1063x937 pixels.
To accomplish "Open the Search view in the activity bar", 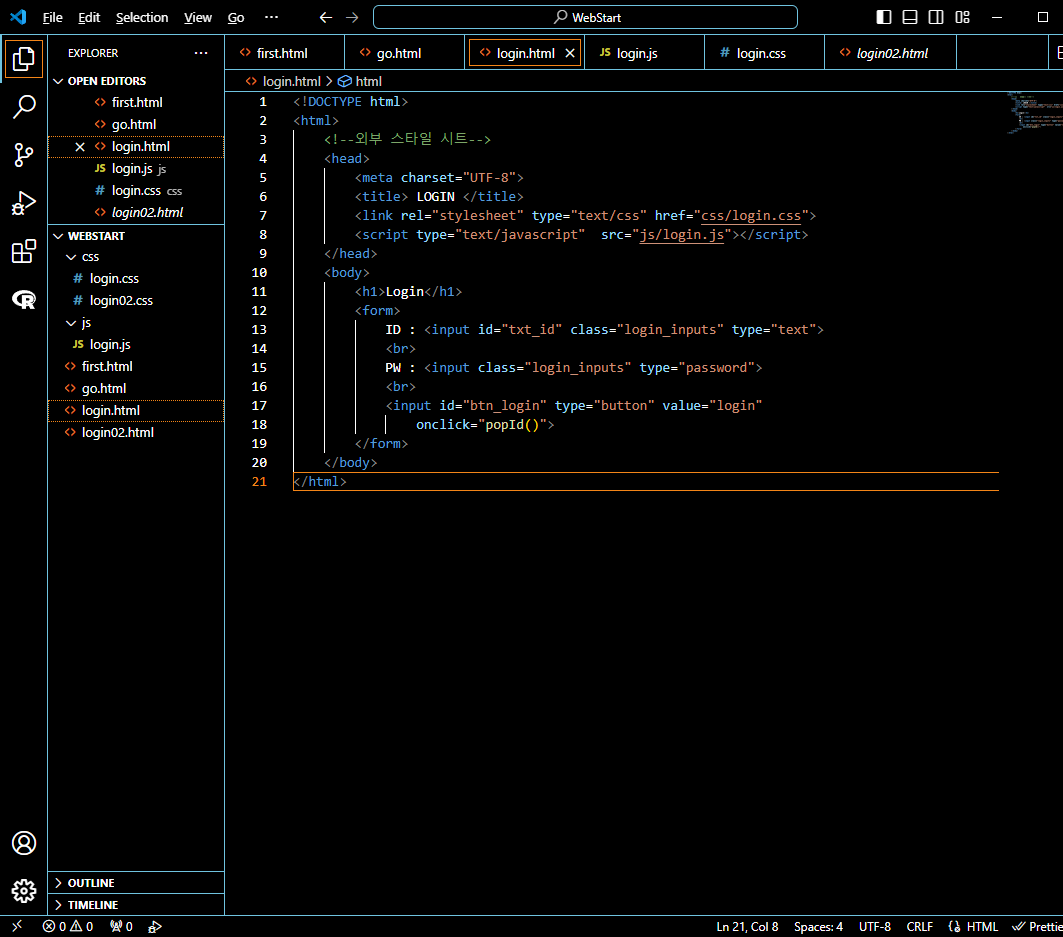I will (24, 106).
